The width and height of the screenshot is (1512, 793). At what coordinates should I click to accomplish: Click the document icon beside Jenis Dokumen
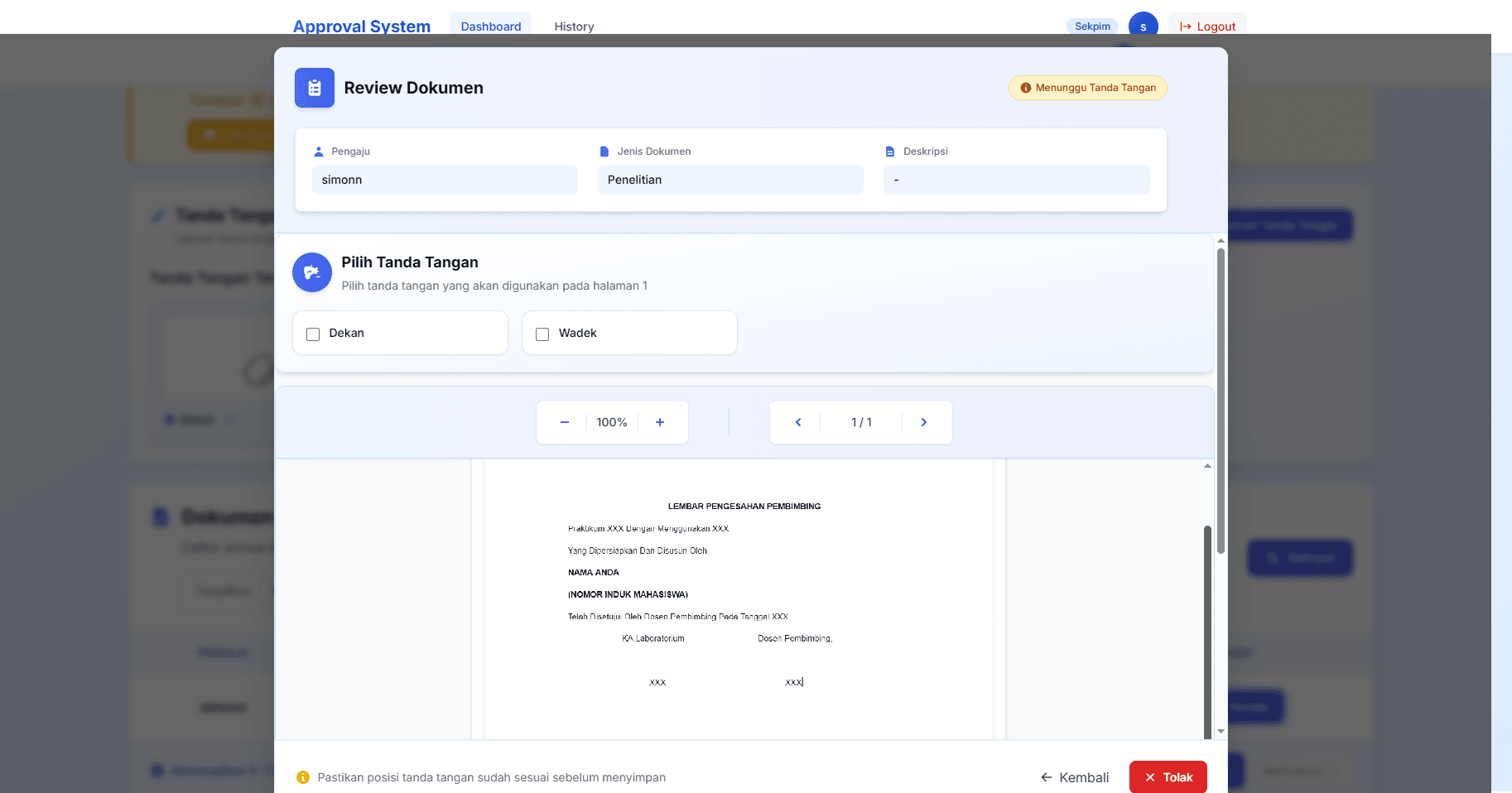(603, 151)
